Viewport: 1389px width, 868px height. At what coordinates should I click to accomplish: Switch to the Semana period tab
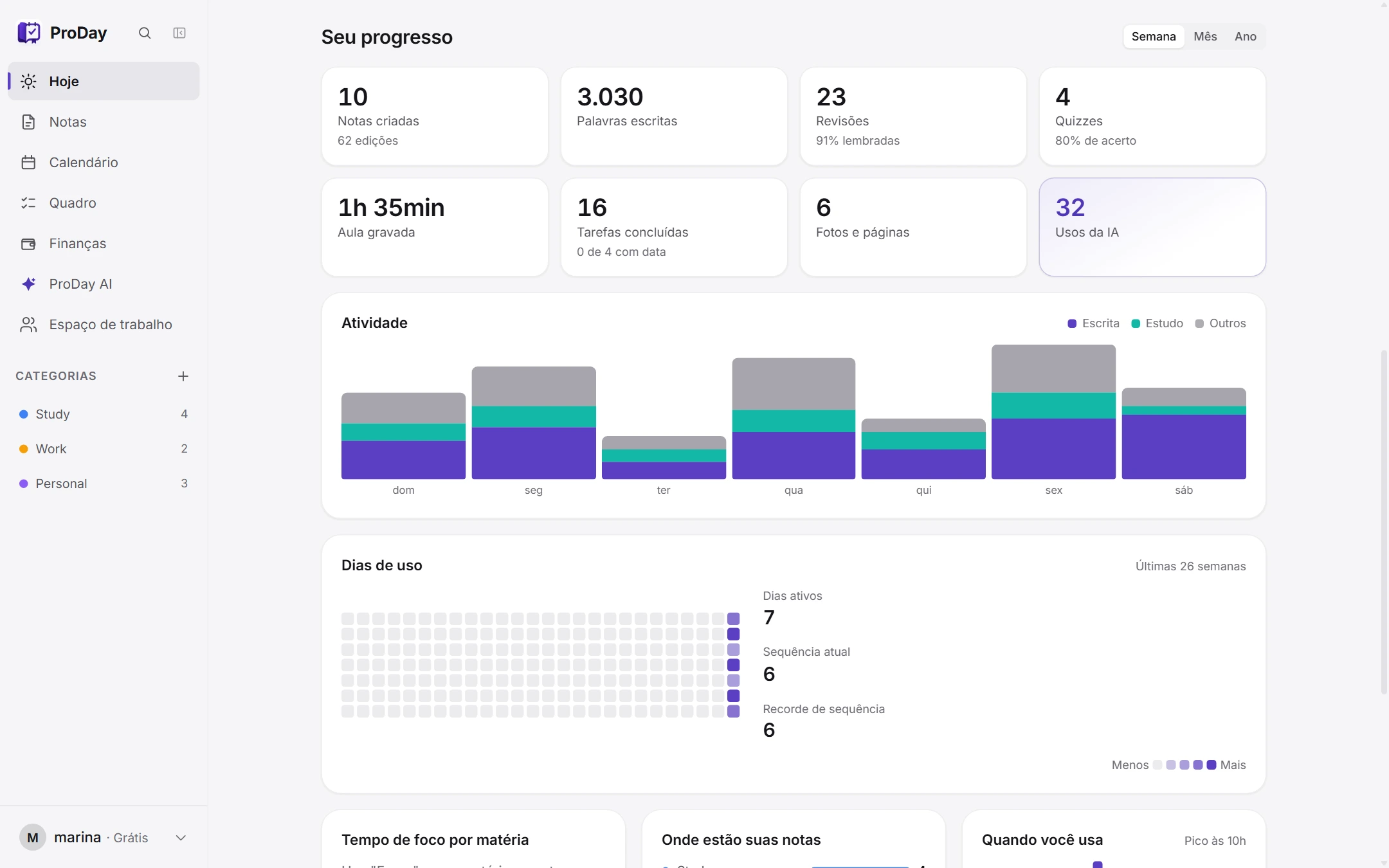point(1154,37)
